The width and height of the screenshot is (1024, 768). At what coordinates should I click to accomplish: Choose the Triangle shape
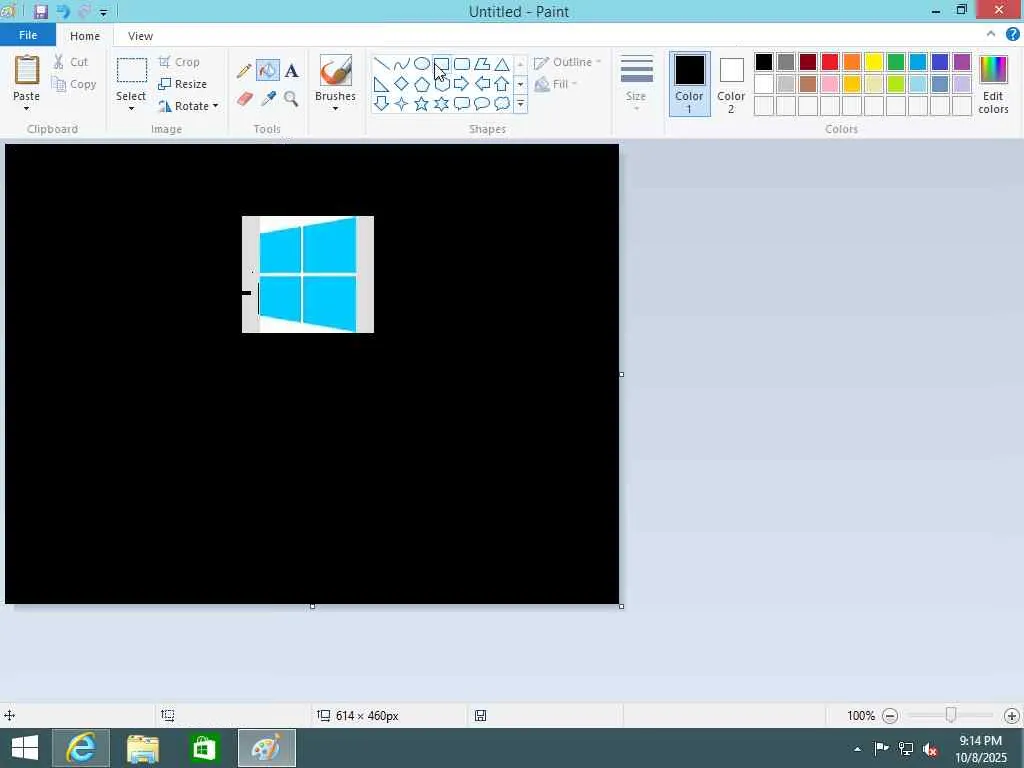pyautogui.click(x=502, y=64)
